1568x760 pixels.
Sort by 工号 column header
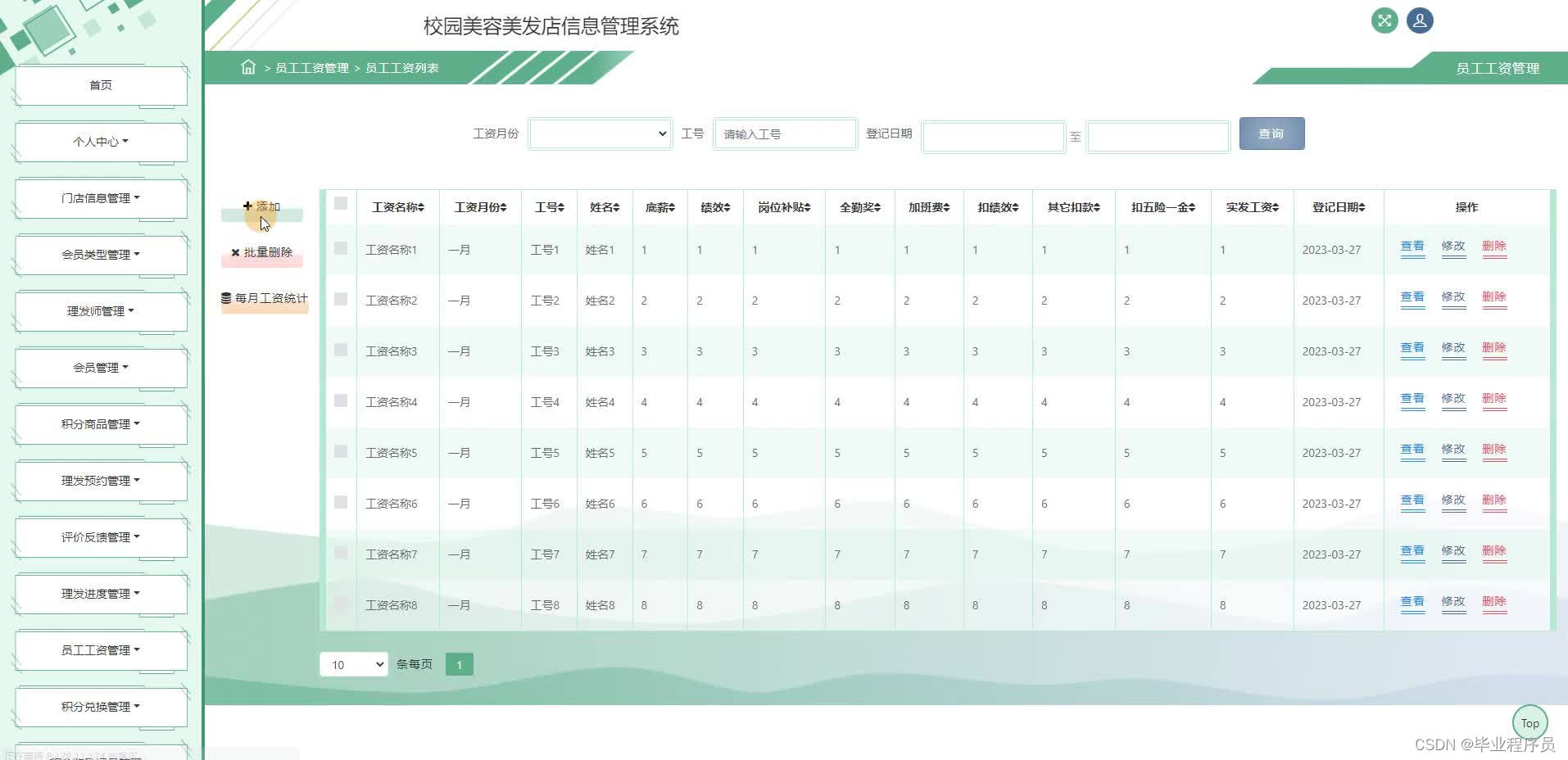pos(549,208)
